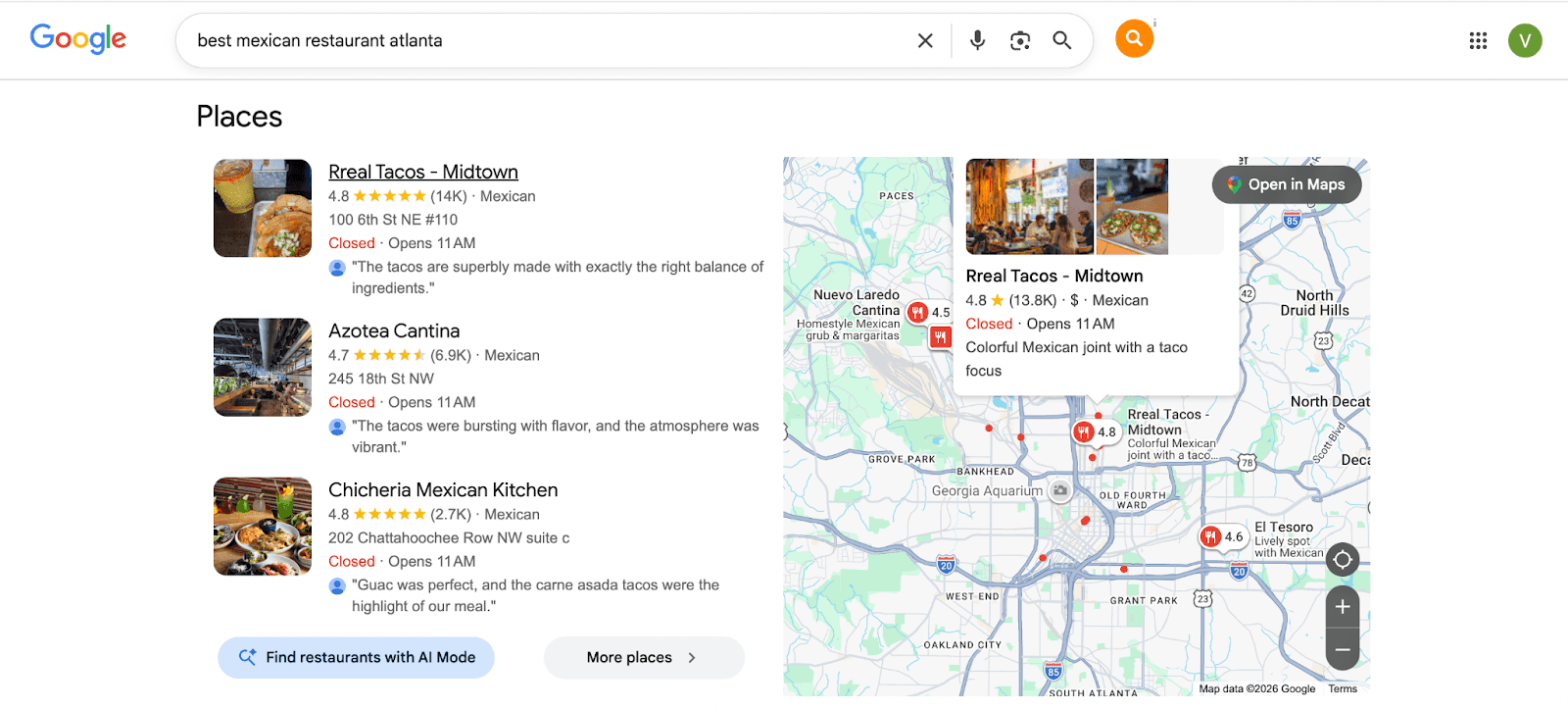Click the map's my-location target icon
The image size is (1568, 710).
tap(1343, 560)
